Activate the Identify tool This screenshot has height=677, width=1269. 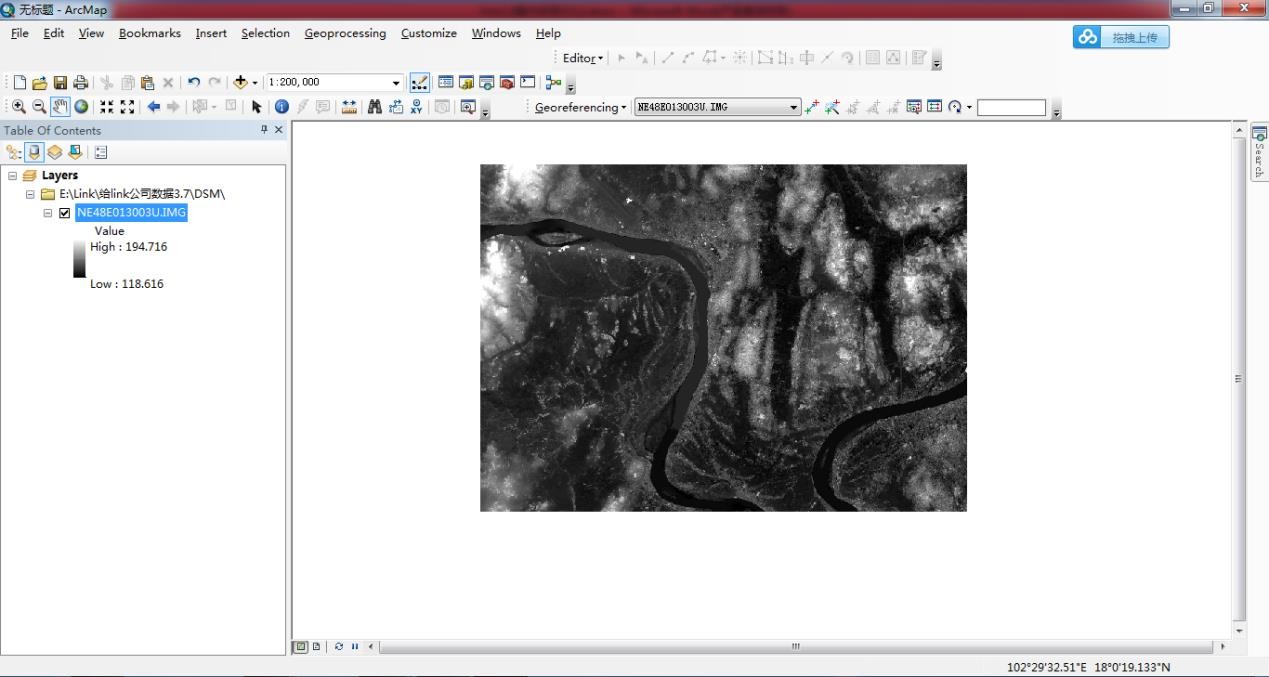281,107
